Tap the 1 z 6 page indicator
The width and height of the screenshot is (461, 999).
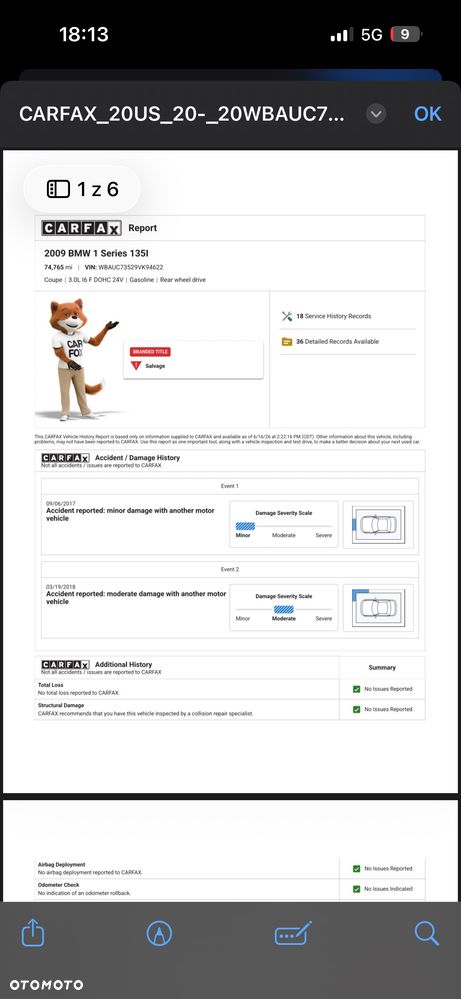pyautogui.click(x=82, y=189)
